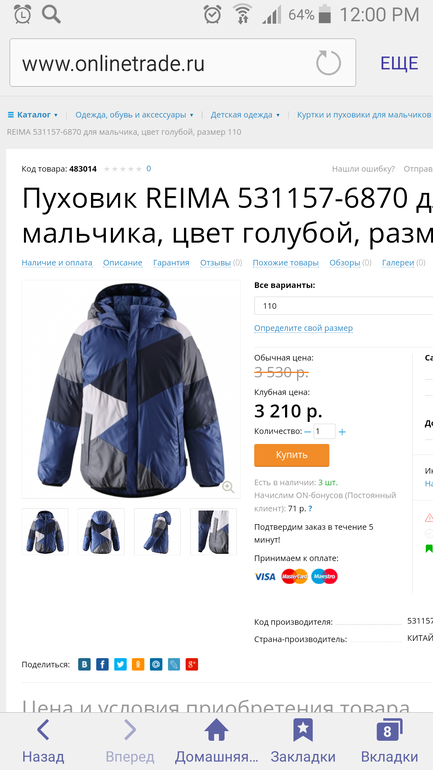Select the back-view jacket thumbnail
The width and height of the screenshot is (433, 770).
pos(101,531)
